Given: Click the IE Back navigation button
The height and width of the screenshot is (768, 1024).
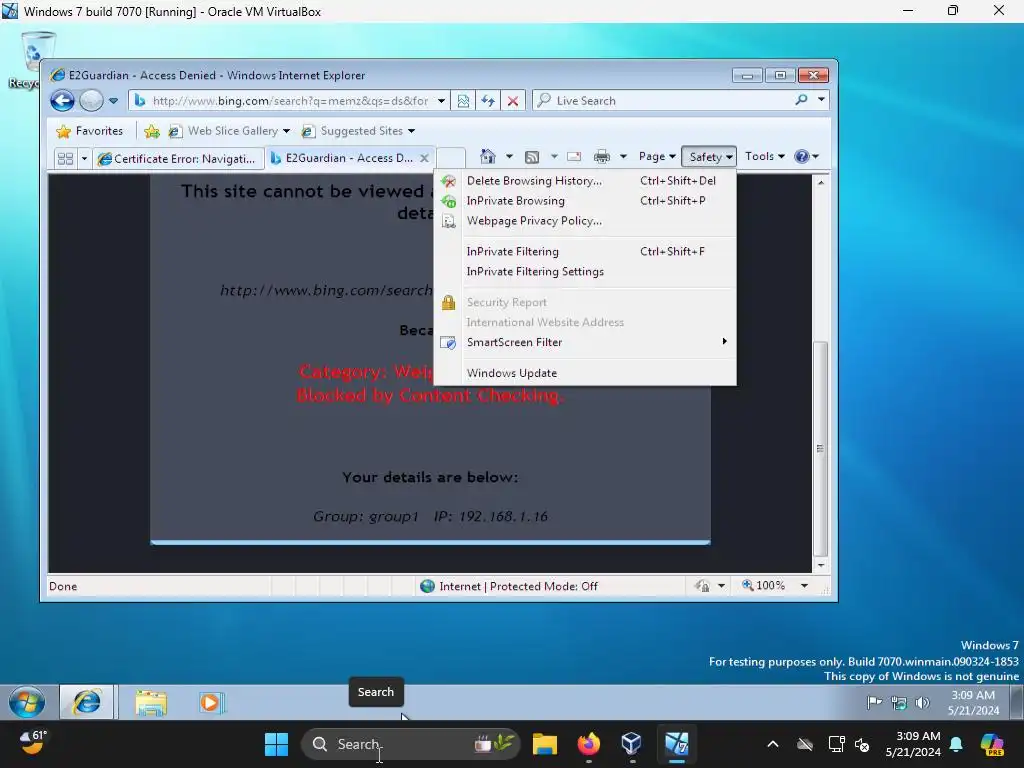Looking at the screenshot, I should point(63,101).
